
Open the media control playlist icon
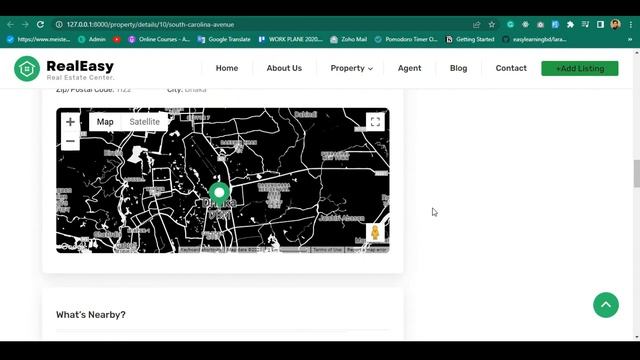coord(585,24)
